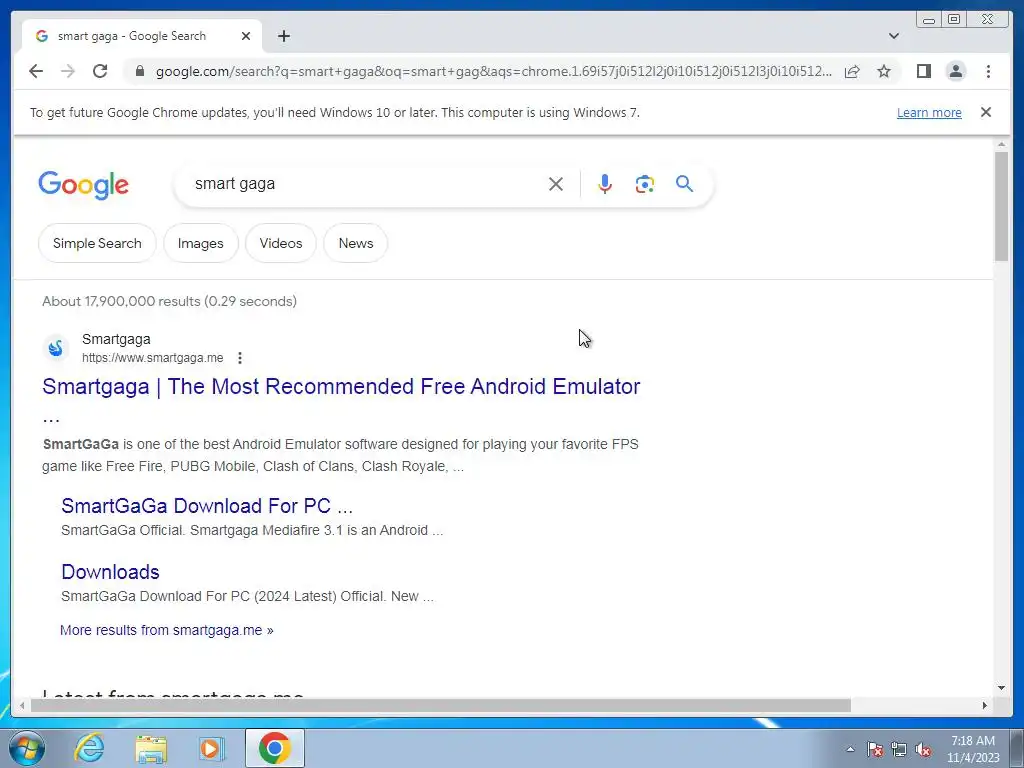
Task: Click into the smart gaga search field
Action: pyautogui.click(x=366, y=184)
